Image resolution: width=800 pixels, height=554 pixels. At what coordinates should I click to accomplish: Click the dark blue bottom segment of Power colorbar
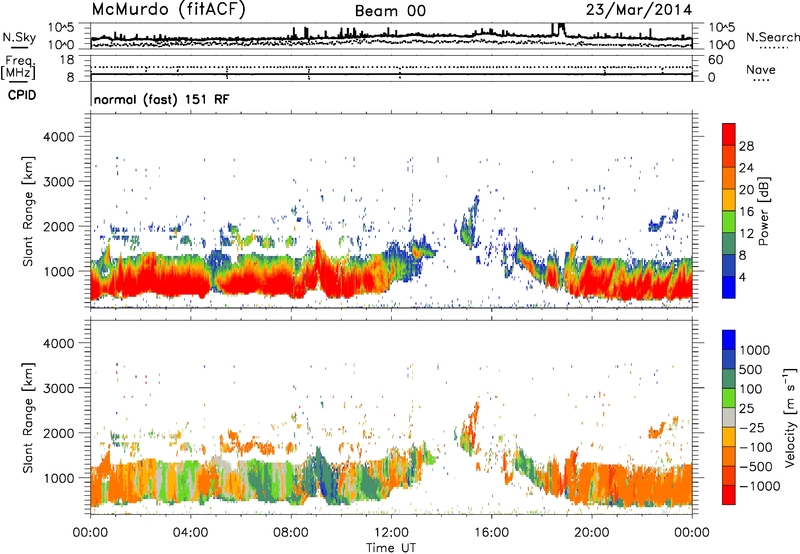point(729,287)
